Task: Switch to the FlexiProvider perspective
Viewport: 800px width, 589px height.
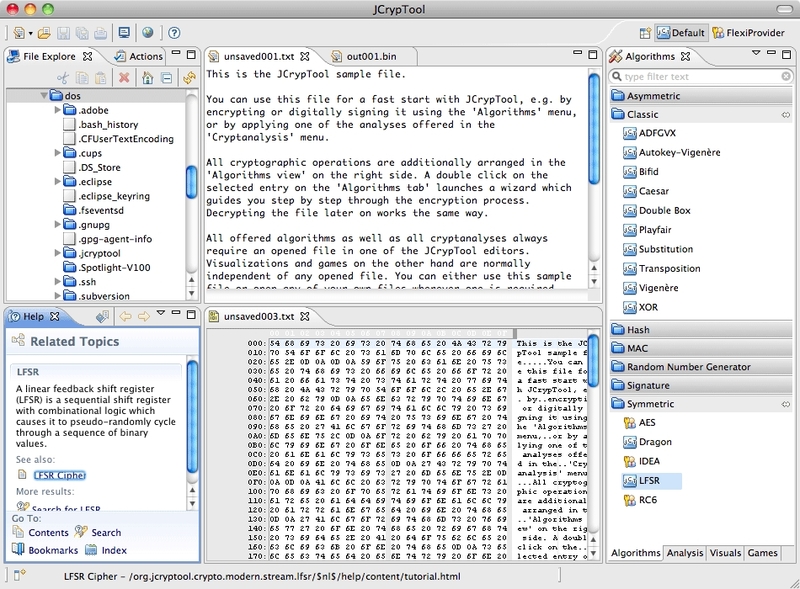Action: (748, 33)
